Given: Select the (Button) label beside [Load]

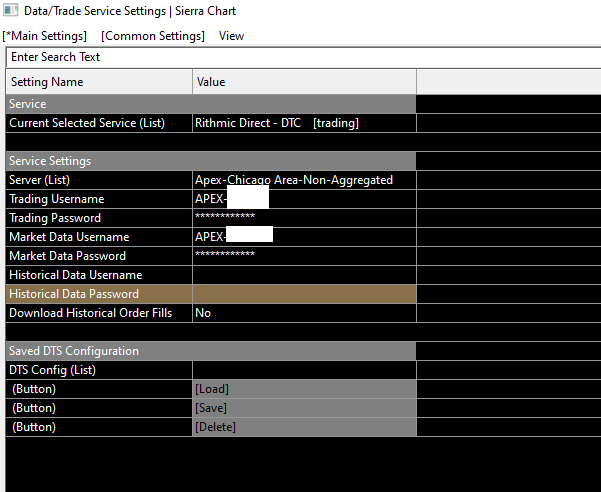Looking at the screenshot, I should point(34,389).
